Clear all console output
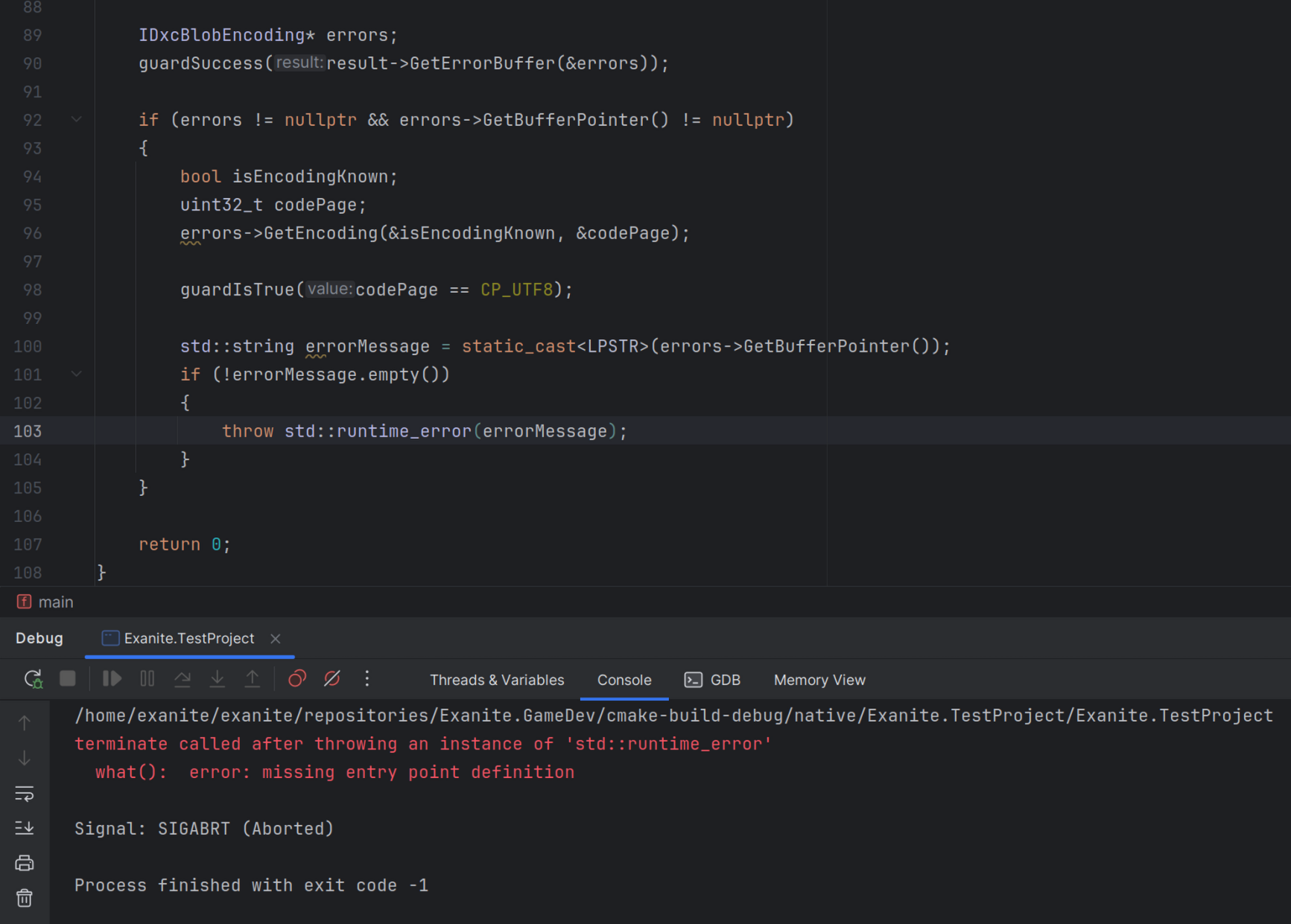The height and width of the screenshot is (924, 1291). coord(25,898)
